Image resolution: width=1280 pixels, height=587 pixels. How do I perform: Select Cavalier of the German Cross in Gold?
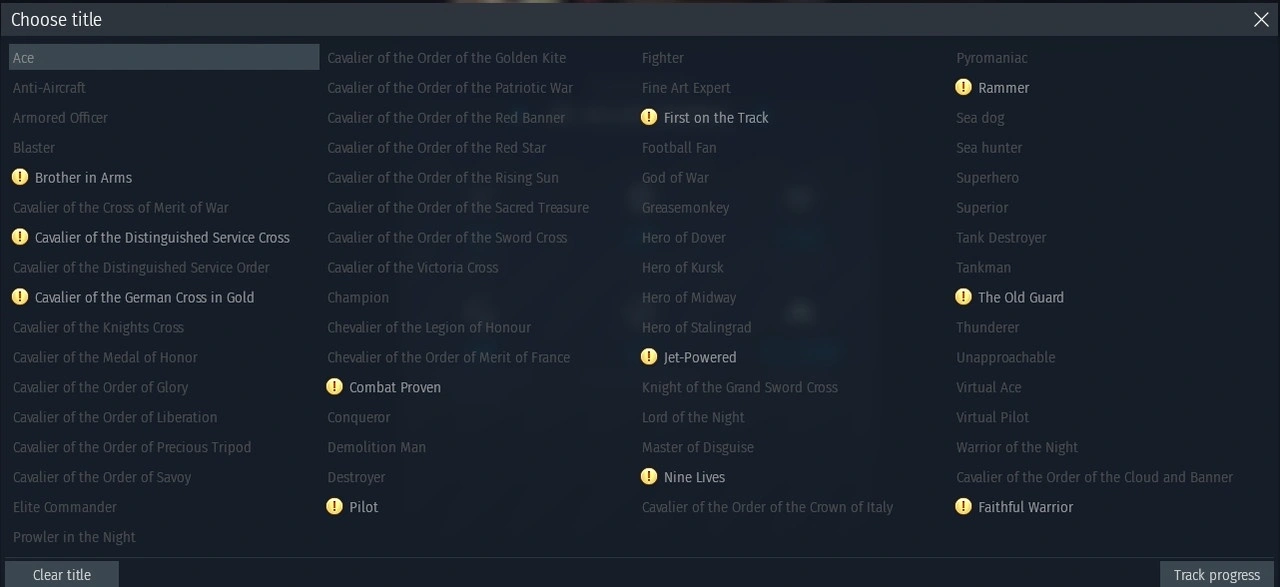point(144,297)
